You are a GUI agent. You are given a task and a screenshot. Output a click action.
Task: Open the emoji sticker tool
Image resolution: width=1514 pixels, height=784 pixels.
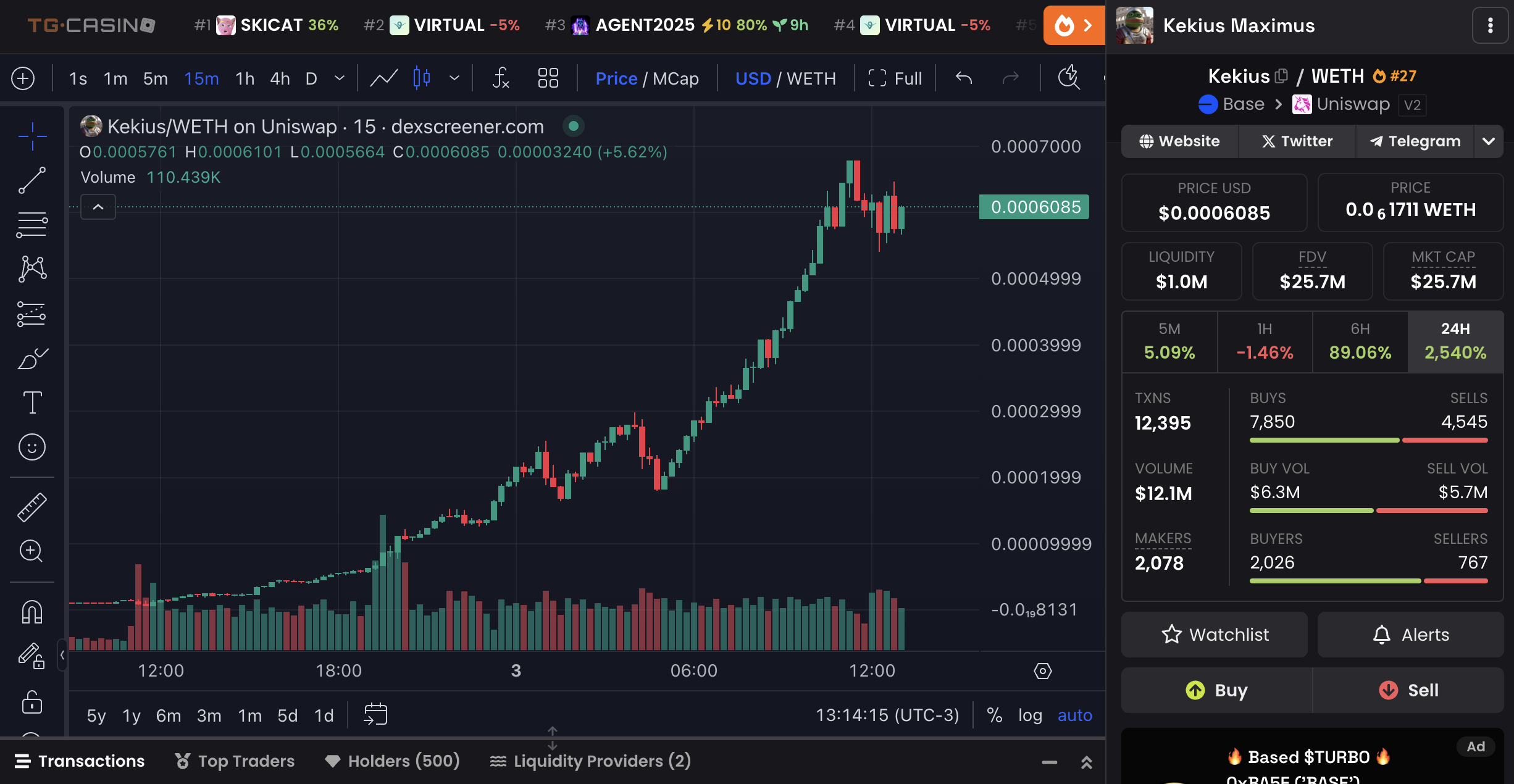click(32, 447)
